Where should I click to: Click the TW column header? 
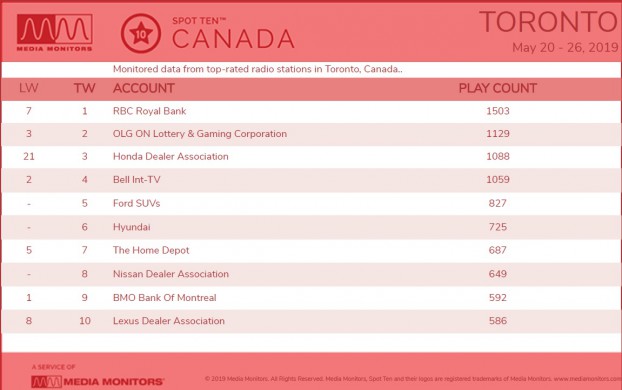click(x=84, y=88)
